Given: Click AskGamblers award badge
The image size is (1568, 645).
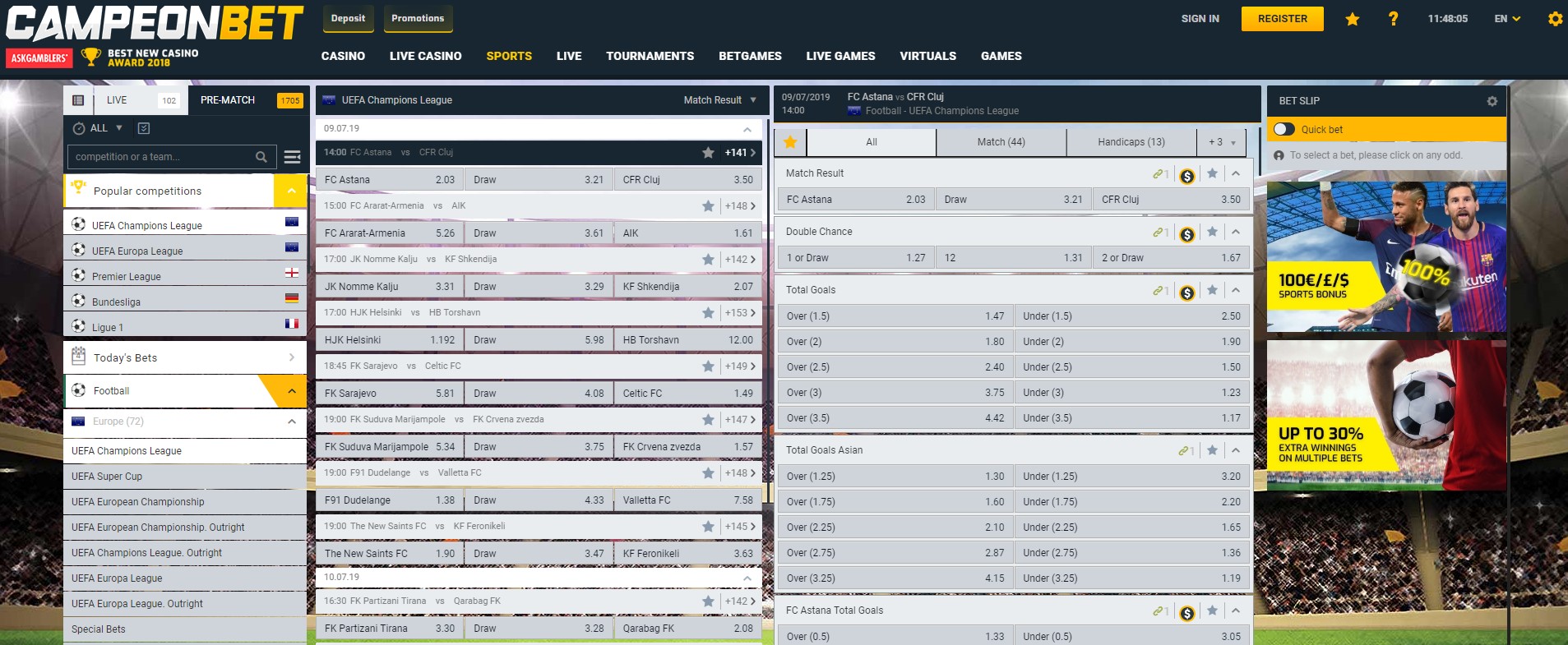Looking at the screenshot, I should coord(39,58).
